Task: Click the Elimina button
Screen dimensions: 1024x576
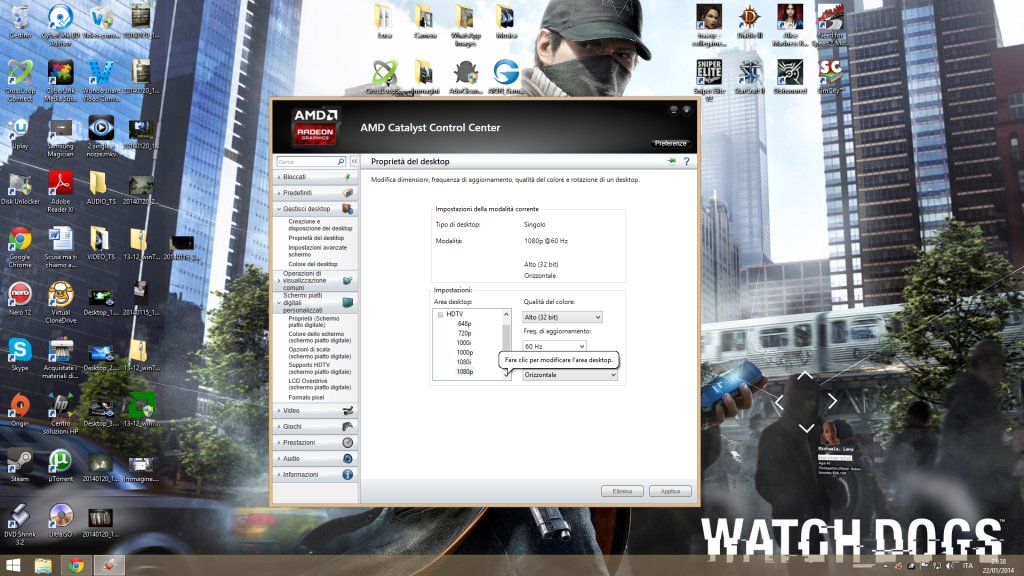Action: [x=622, y=491]
